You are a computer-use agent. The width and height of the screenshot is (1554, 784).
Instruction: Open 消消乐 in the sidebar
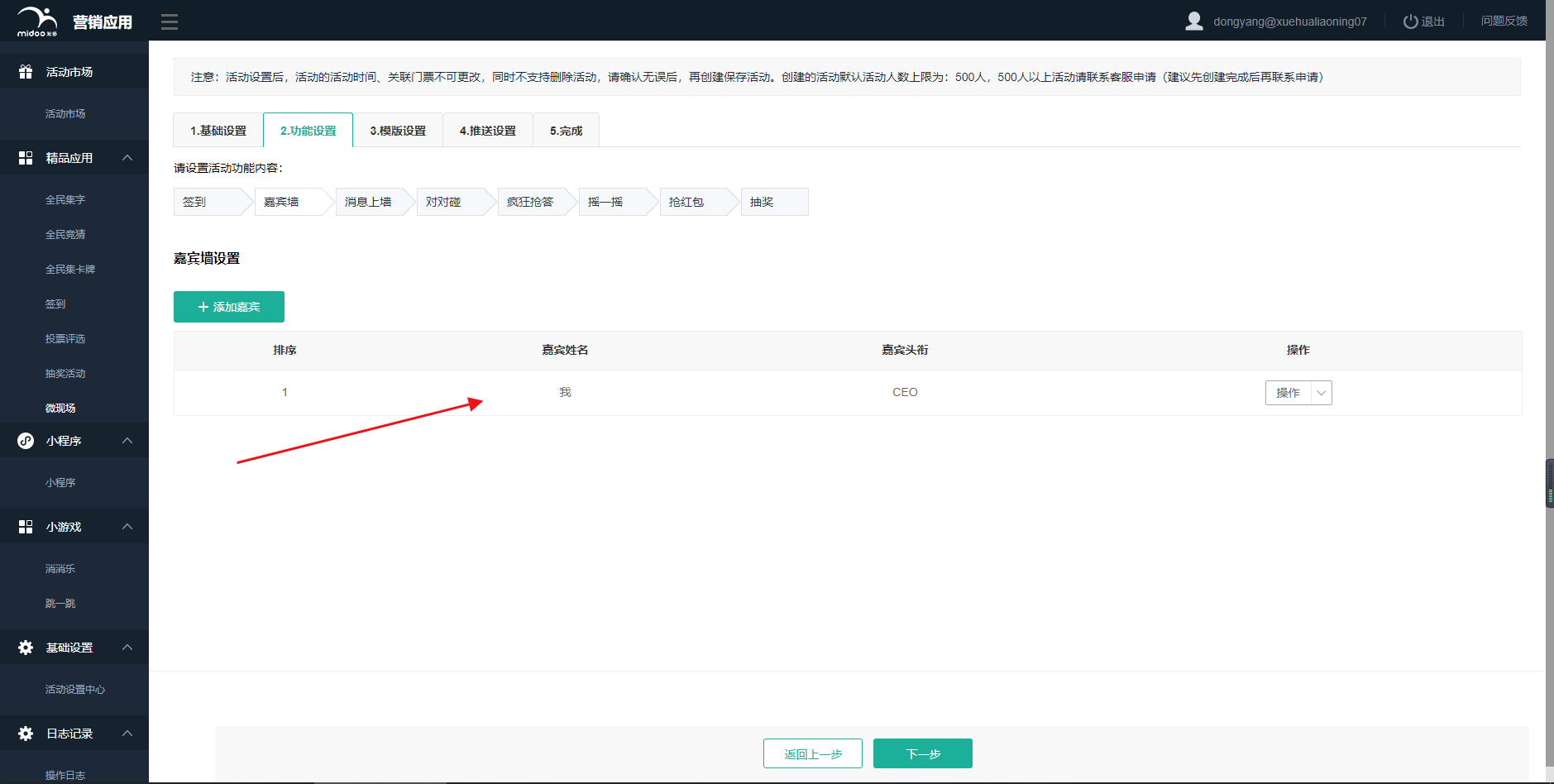(x=60, y=568)
